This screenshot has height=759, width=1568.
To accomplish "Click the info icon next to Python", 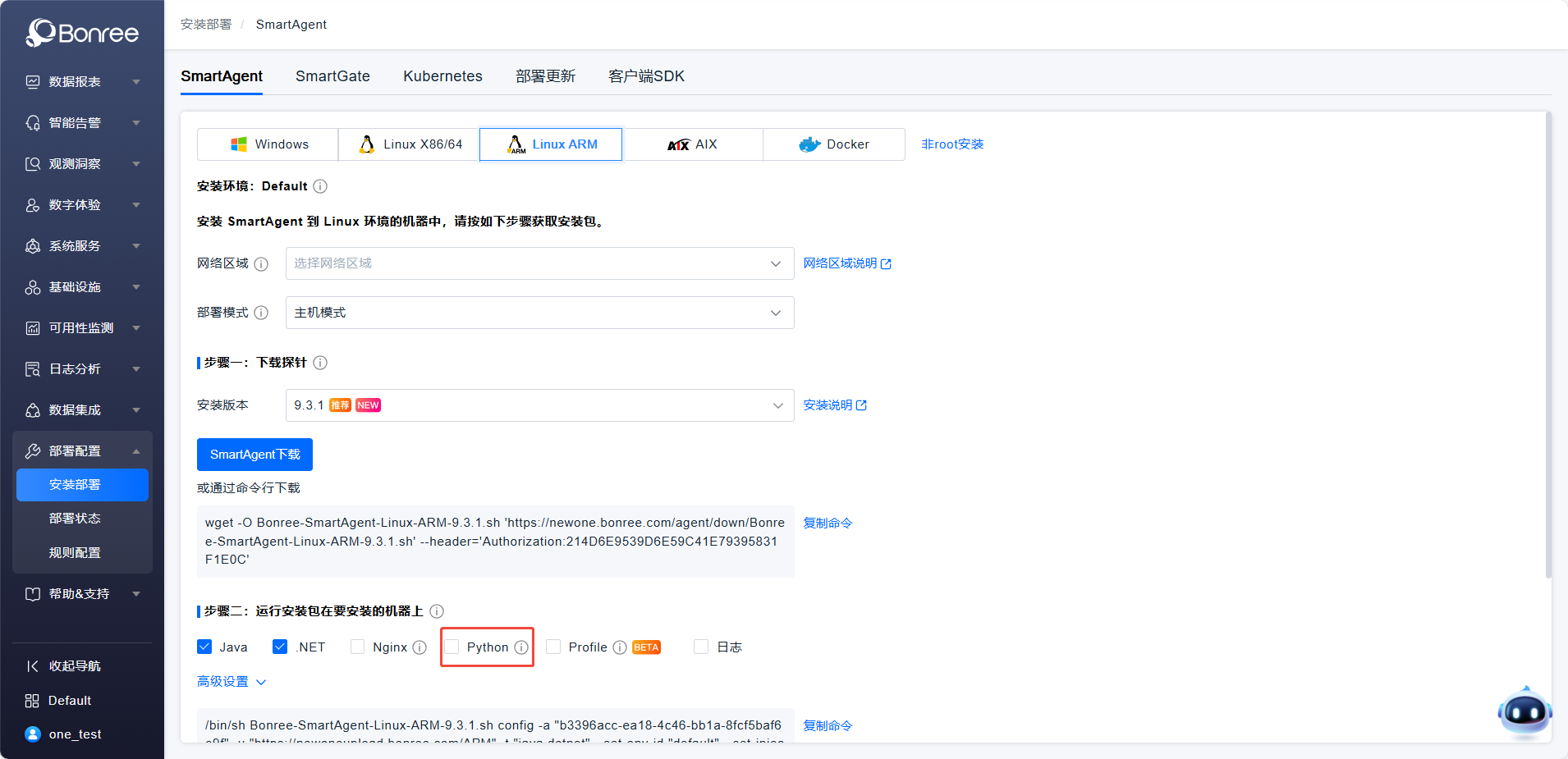I will (521, 647).
